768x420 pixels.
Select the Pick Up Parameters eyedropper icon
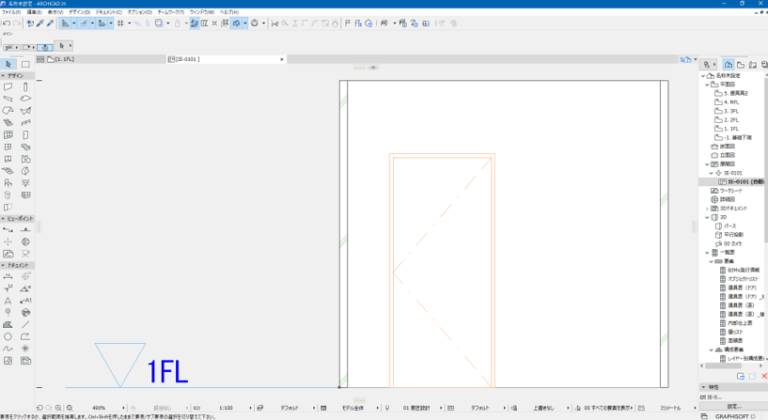pyautogui.click(x=40, y=23)
